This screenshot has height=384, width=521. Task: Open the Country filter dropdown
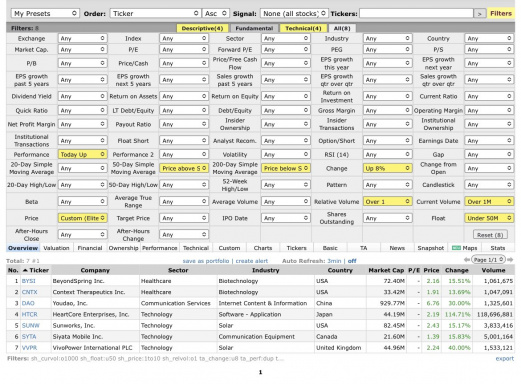pyautogui.click(x=489, y=38)
